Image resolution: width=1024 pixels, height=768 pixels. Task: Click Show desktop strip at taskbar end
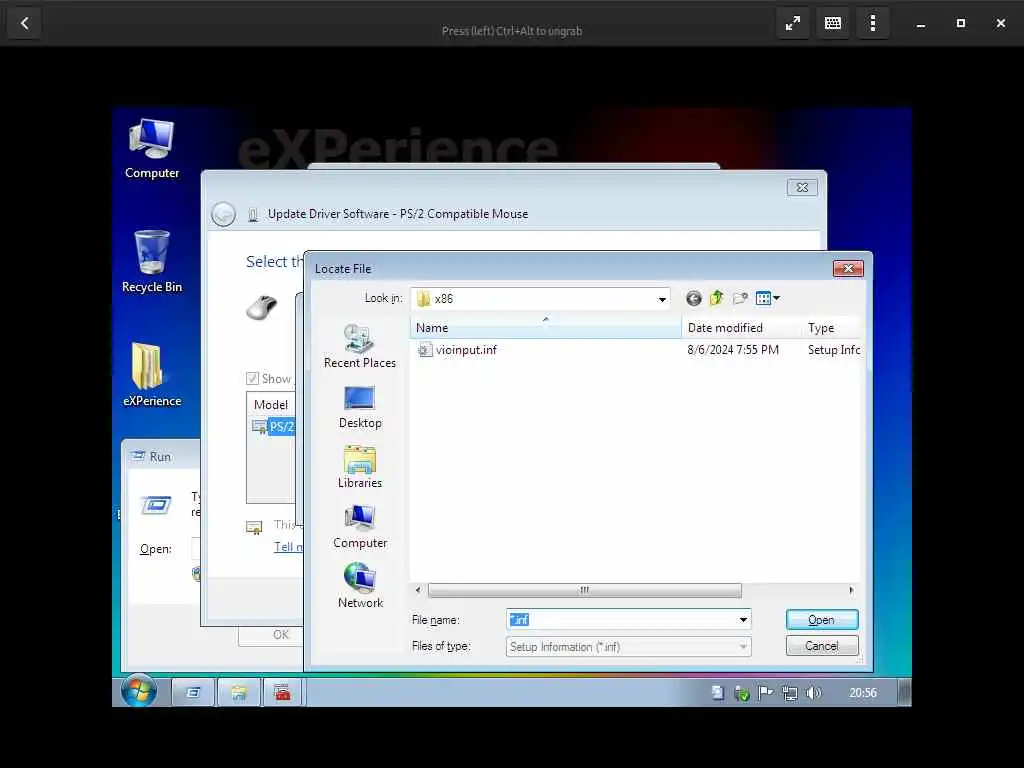point(904,693)
